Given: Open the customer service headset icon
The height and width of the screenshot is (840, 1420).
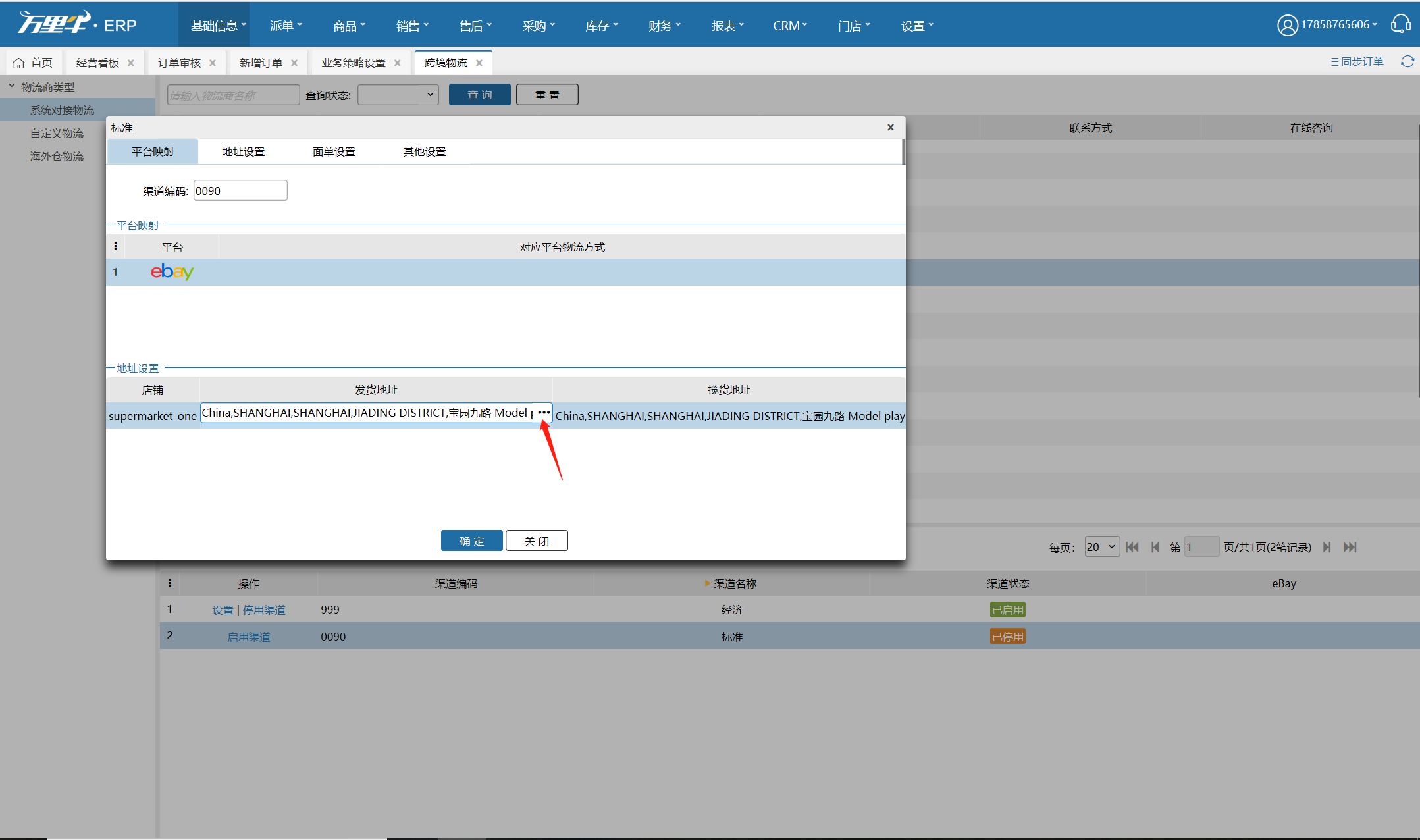Looking at the screenshot, I should click(x=1400, y=25).
